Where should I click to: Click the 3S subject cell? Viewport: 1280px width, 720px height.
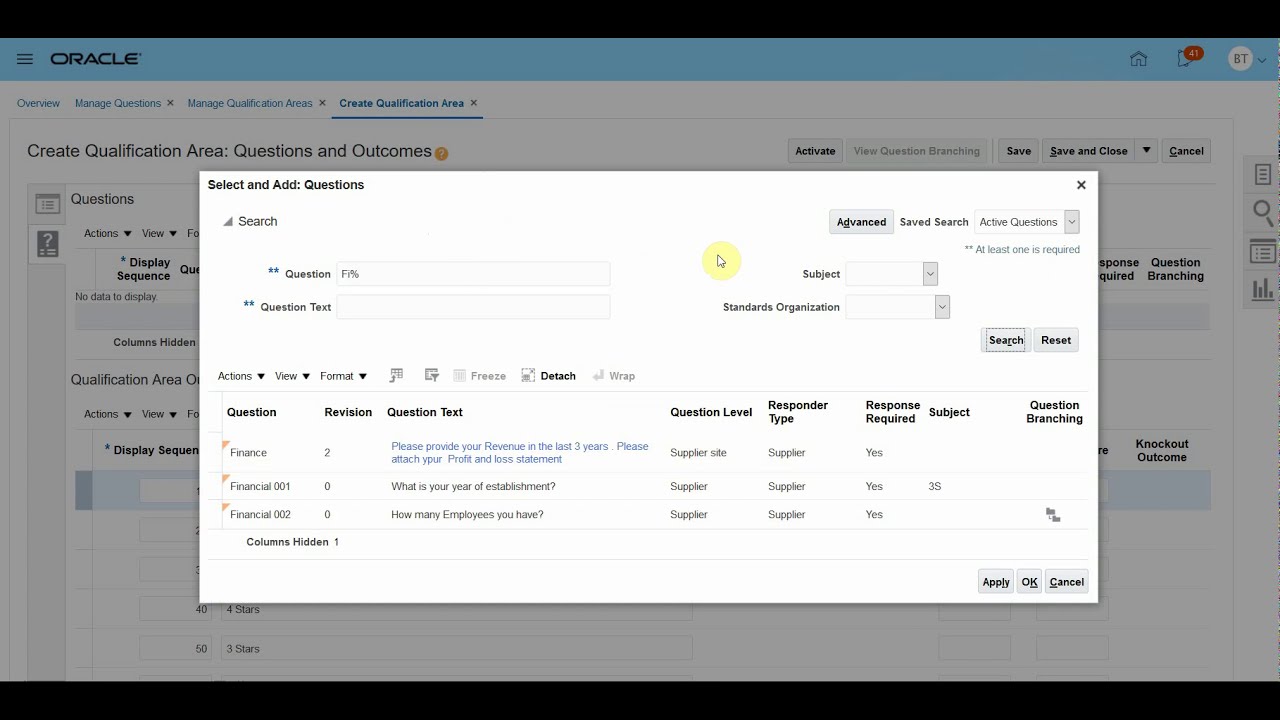pyautogui.click(x=935, y=486)
